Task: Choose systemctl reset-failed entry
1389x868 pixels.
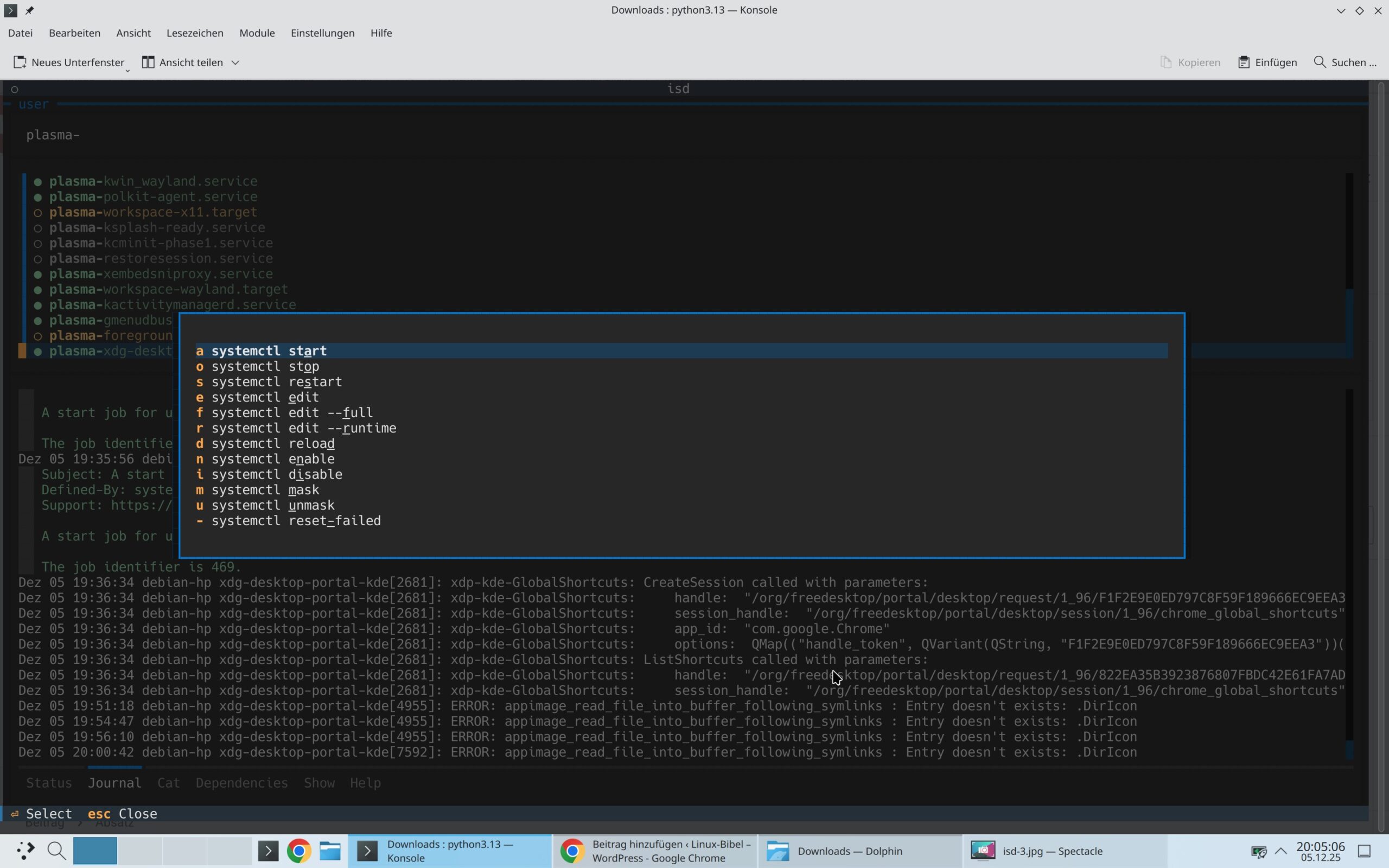Action: (296, 521)
